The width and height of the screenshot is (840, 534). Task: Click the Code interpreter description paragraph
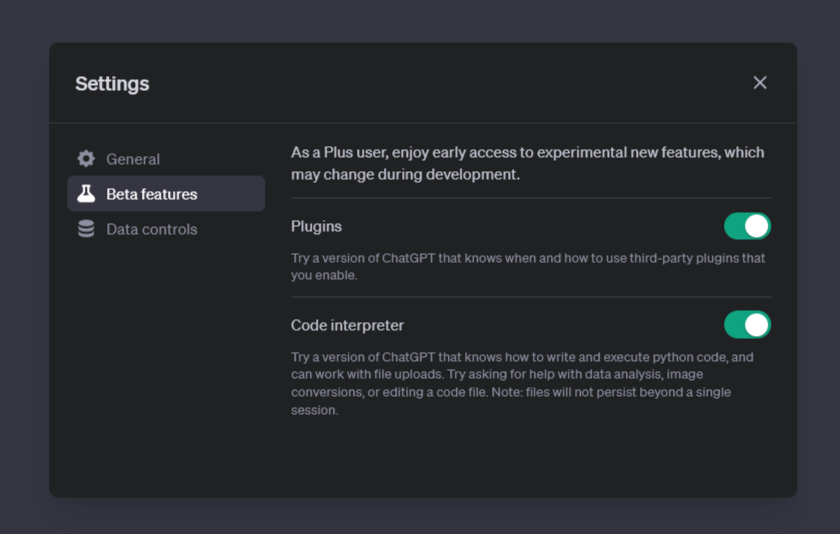click(522, 383)
